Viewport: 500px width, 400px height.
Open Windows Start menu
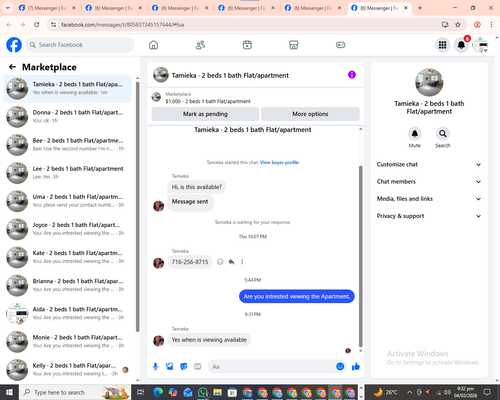pyautogui.click(x=9, y=392)
